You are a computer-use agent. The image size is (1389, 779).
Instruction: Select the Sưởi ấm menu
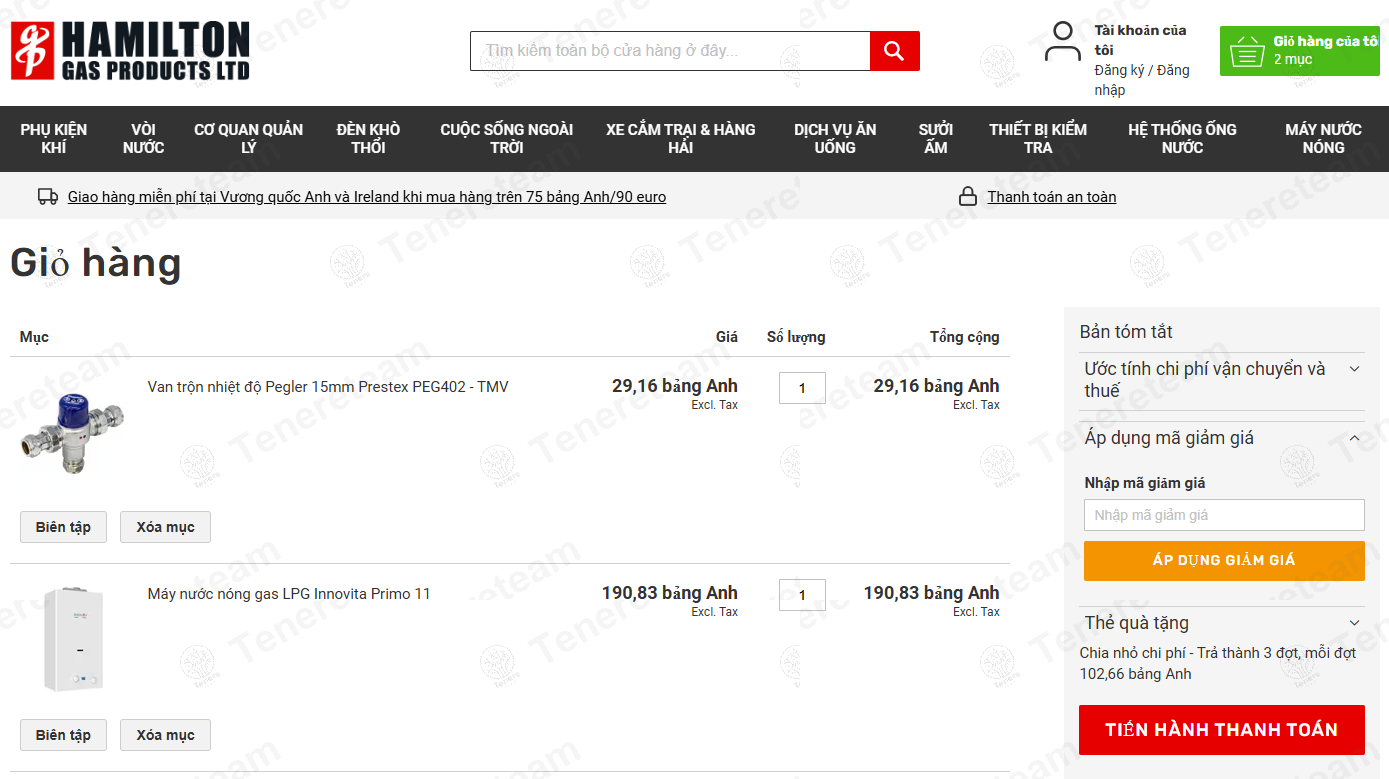point(936,139)
